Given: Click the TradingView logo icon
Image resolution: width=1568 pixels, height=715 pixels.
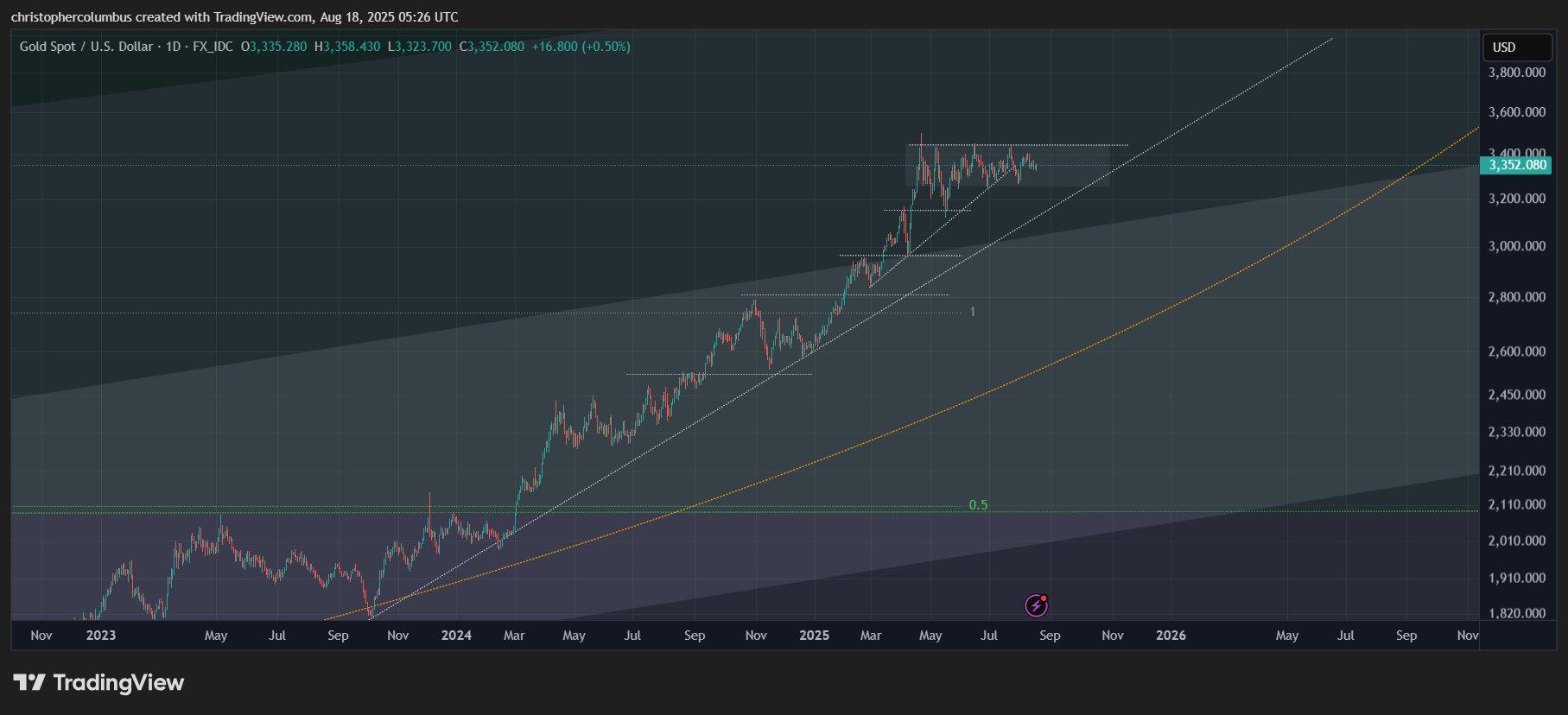Looking at the screenshot, I should click(29, 683).
